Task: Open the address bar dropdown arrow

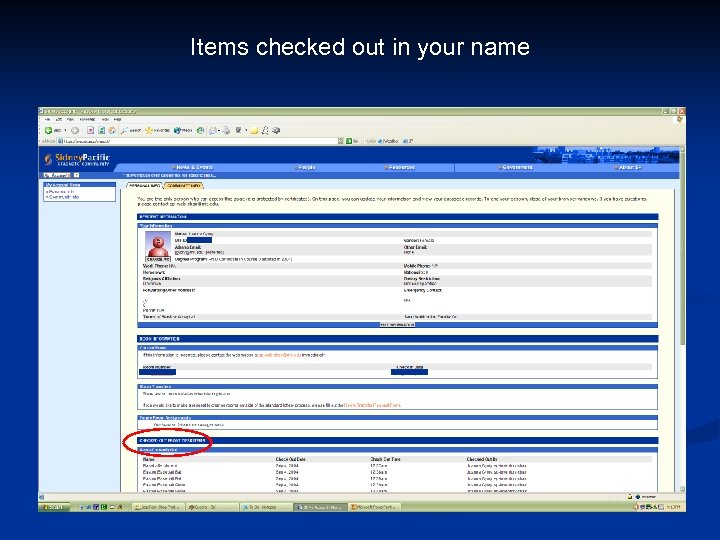Action: [341, 141]
